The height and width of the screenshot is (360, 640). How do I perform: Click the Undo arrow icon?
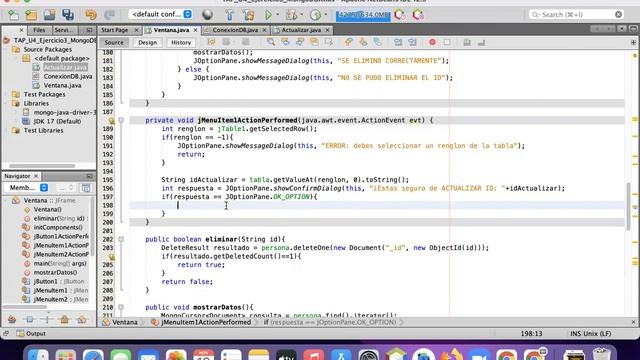pos(91,15)
